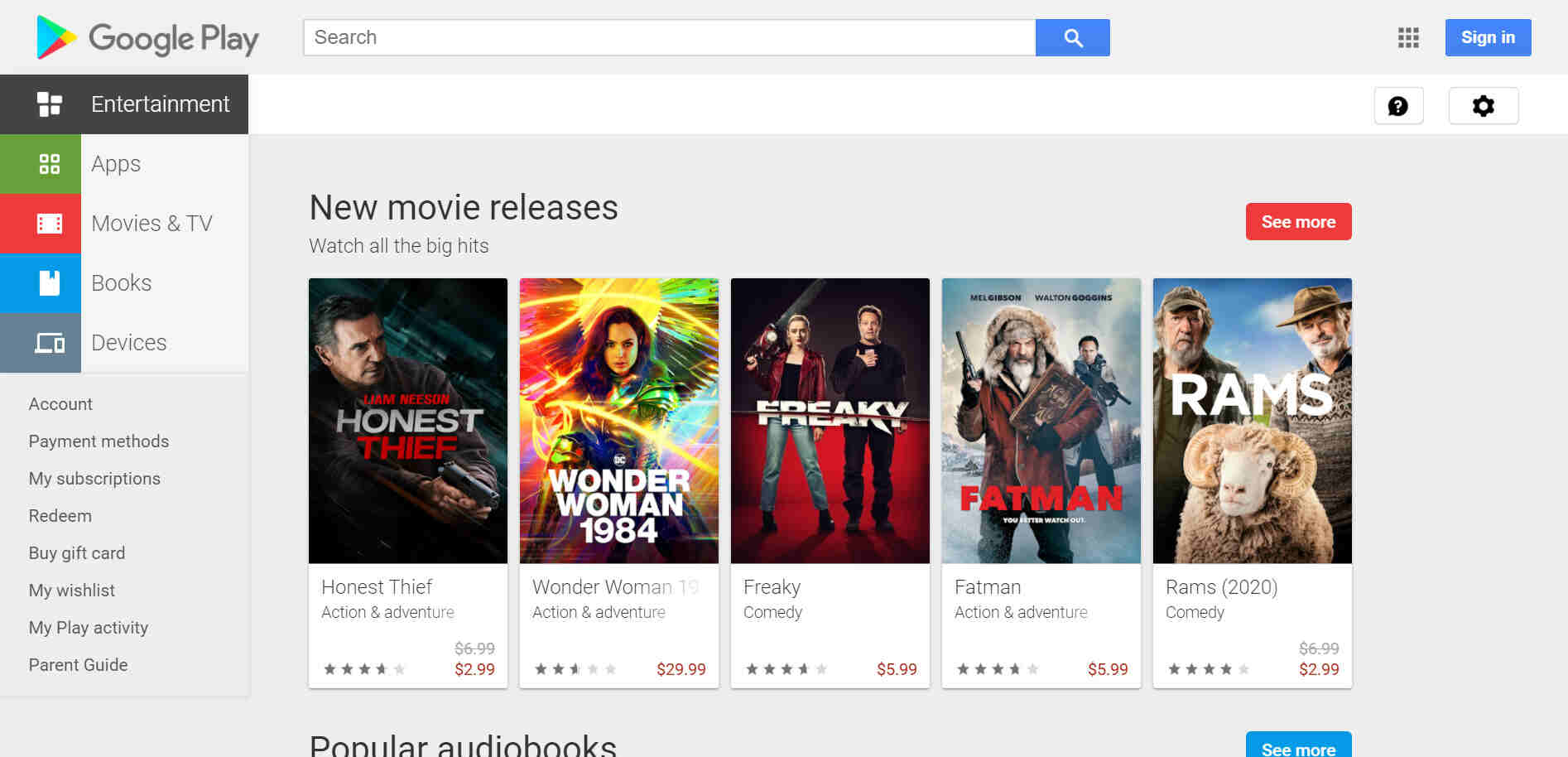Viewport: 1568px width, 757px height.
Task: Open the Rams movie poster
Action: [x=1253, y=421]
